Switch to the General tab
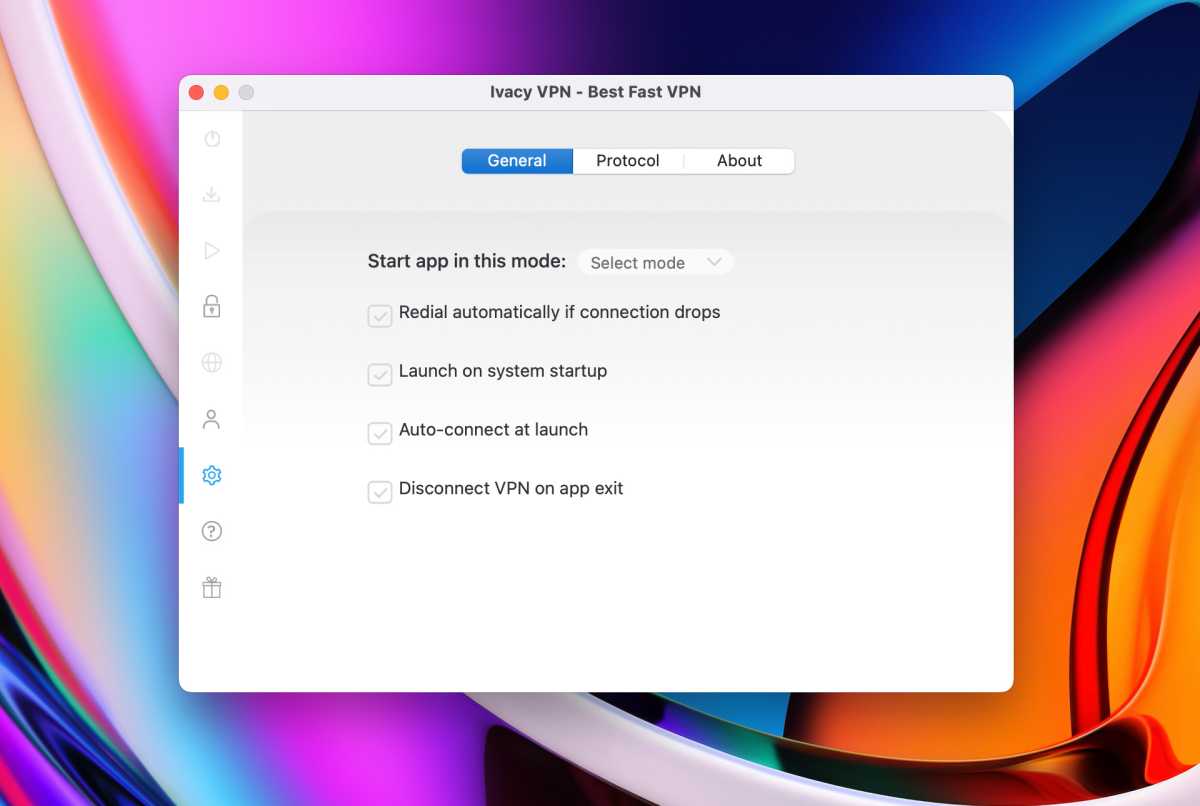The height and width of the screenshot is (806, 1200). pos(517,161)
